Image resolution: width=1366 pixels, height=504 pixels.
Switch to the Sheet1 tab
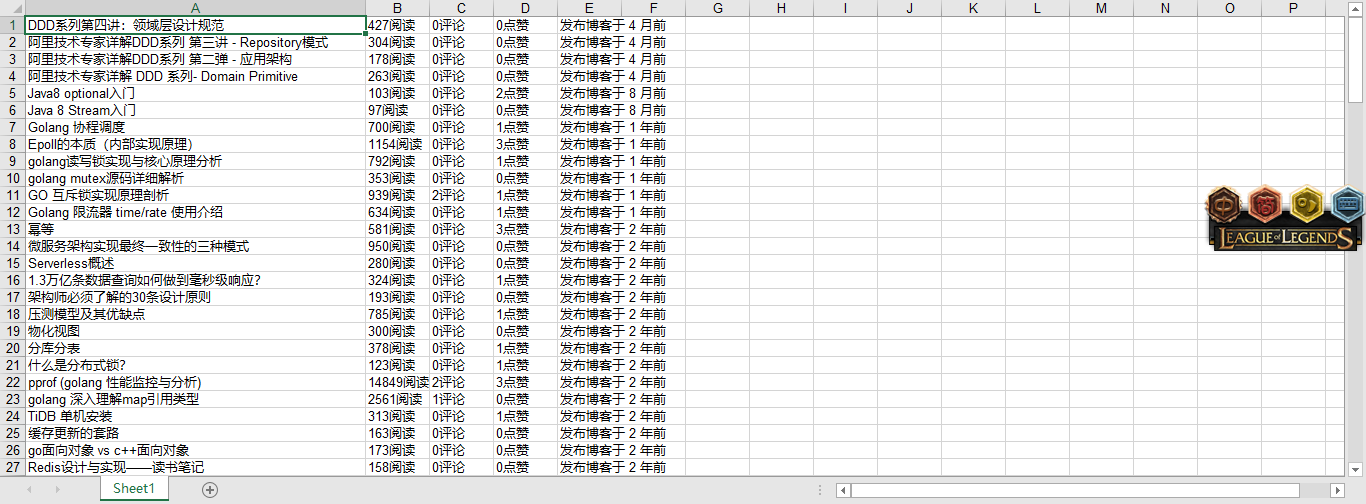[x=133, y=489]
